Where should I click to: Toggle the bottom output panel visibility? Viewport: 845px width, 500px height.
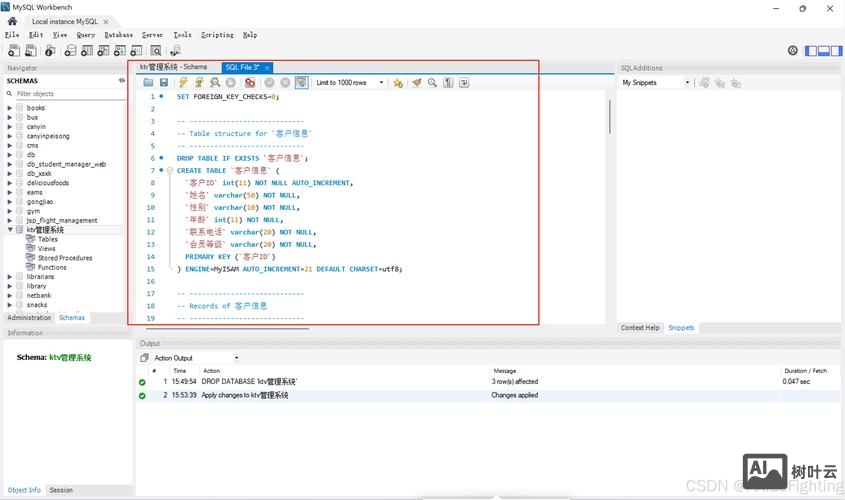823,51
